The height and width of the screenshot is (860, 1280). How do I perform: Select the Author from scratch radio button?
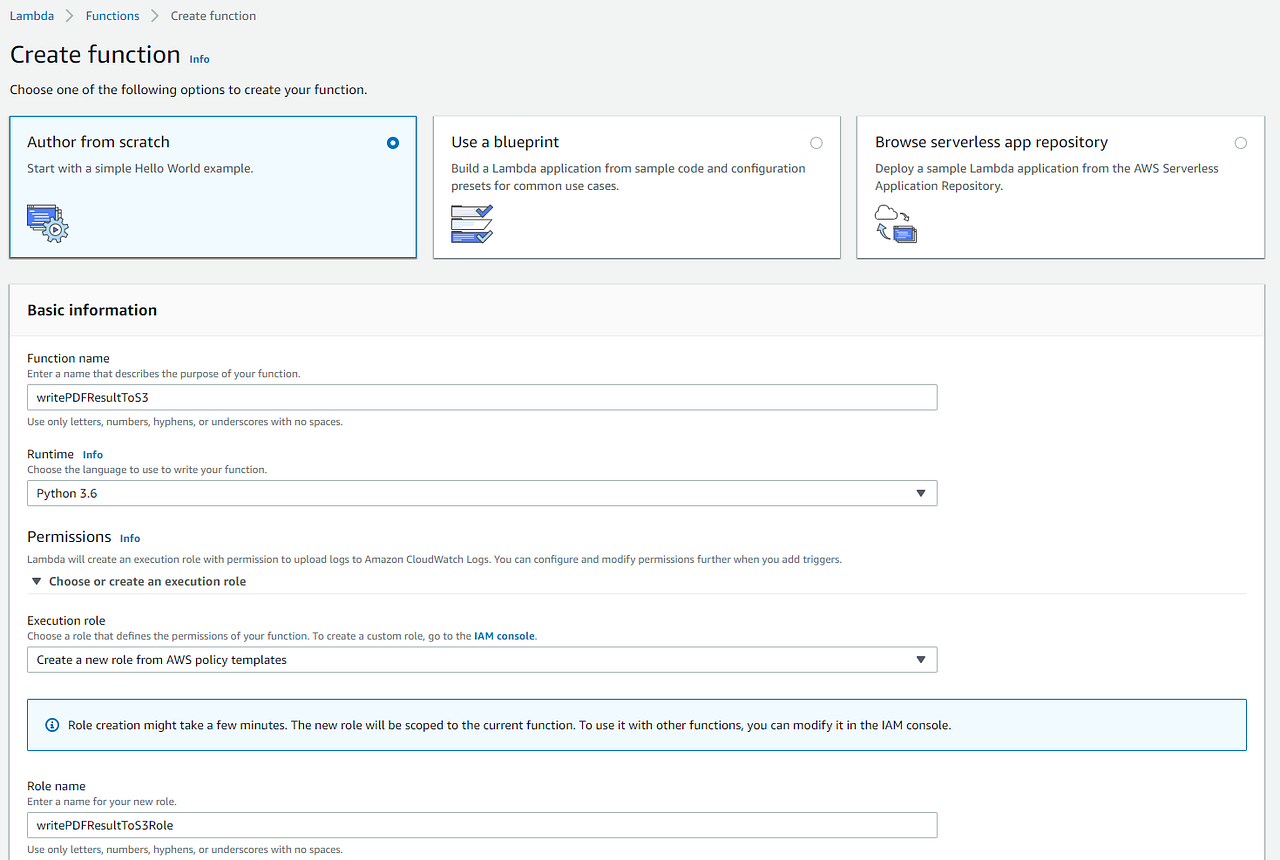(393, 143)
